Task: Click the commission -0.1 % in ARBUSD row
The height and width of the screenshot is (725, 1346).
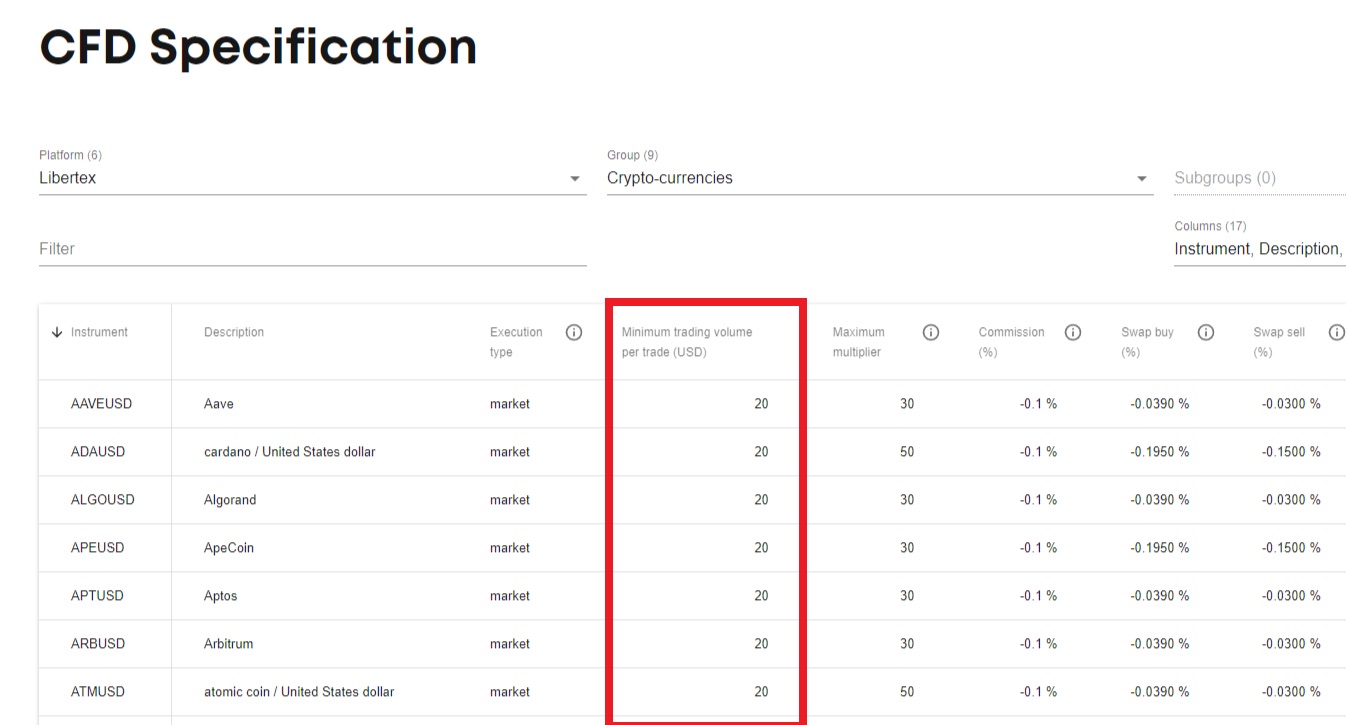Action: 1038,644
